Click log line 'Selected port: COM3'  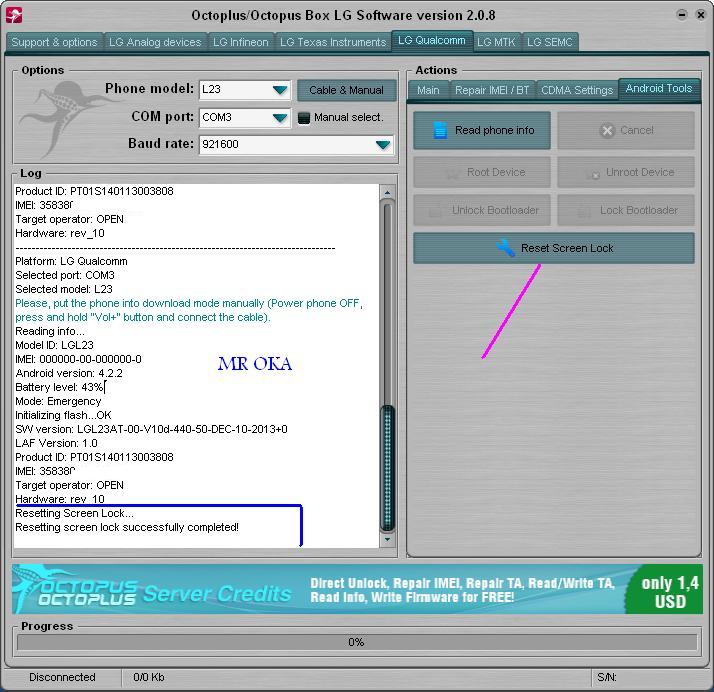click(x=65, y=275)
